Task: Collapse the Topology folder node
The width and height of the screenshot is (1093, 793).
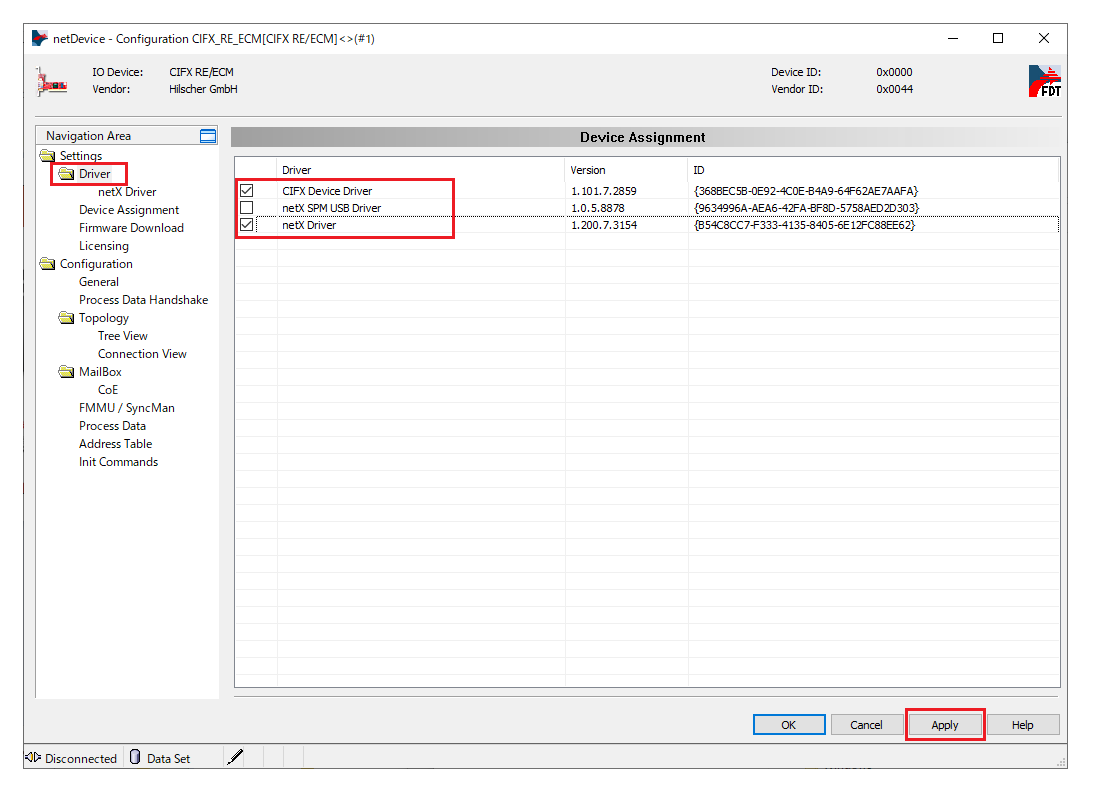Action: tap(66, 318)
